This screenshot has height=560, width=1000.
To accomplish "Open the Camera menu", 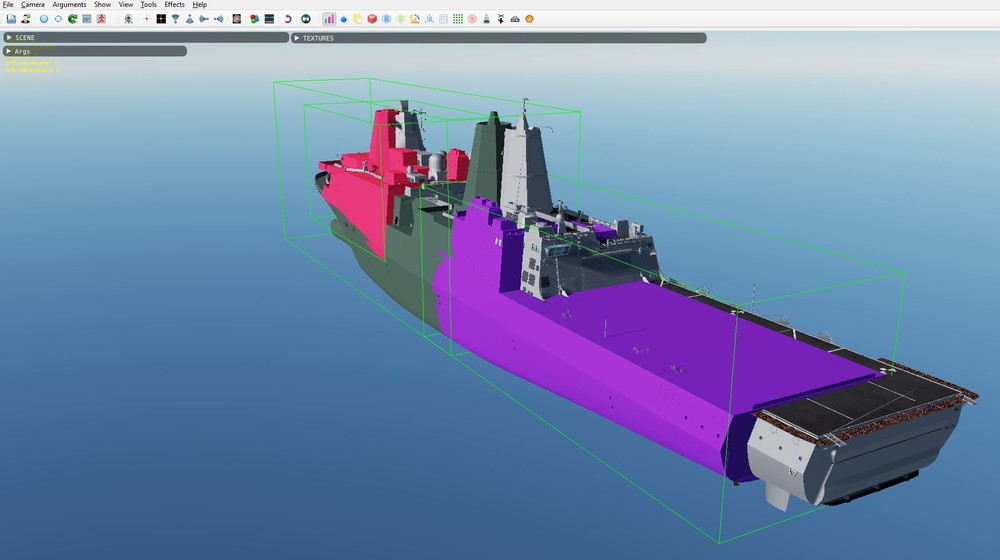I will point(33,5).
